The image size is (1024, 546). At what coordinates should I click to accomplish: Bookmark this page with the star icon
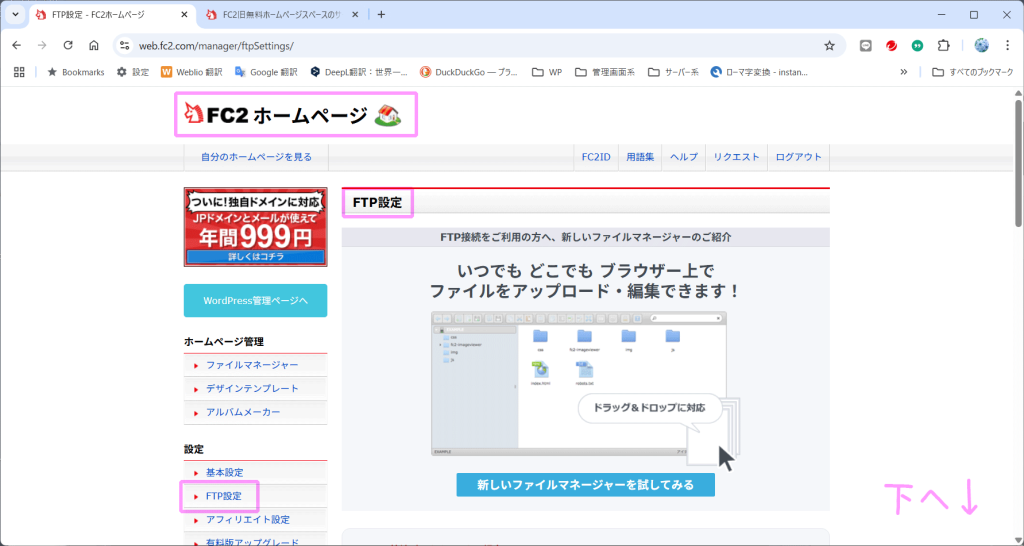point(829,46)
